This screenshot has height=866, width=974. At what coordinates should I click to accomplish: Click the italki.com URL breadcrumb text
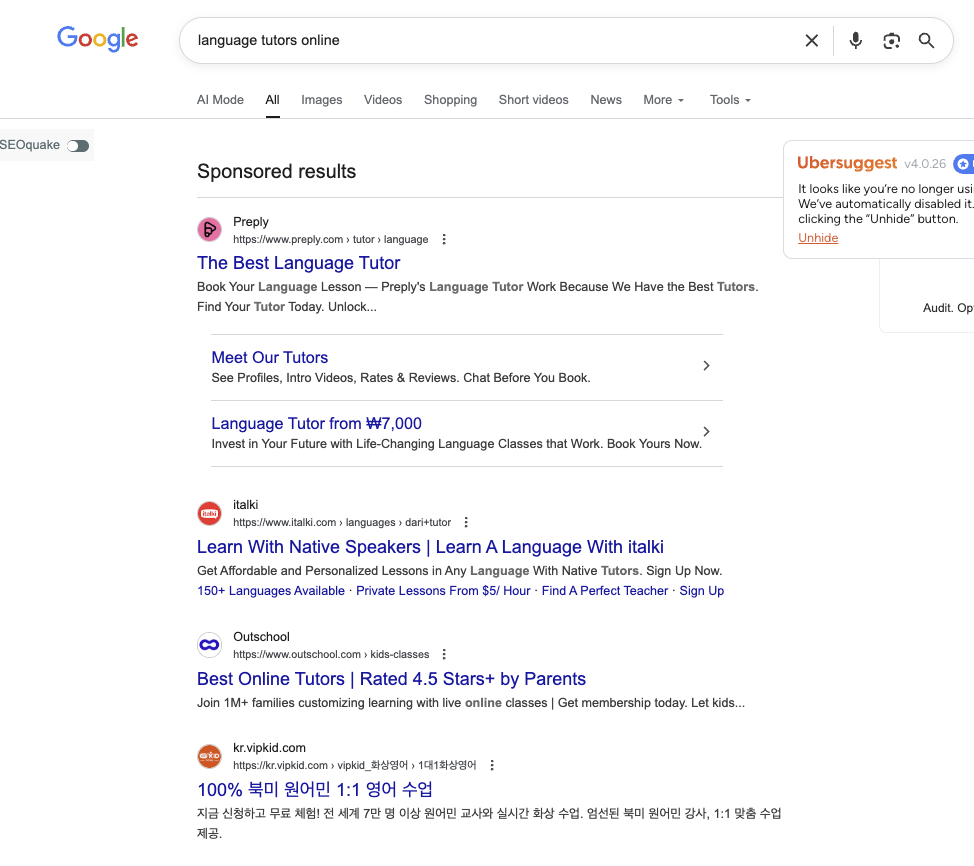(342, 523)
